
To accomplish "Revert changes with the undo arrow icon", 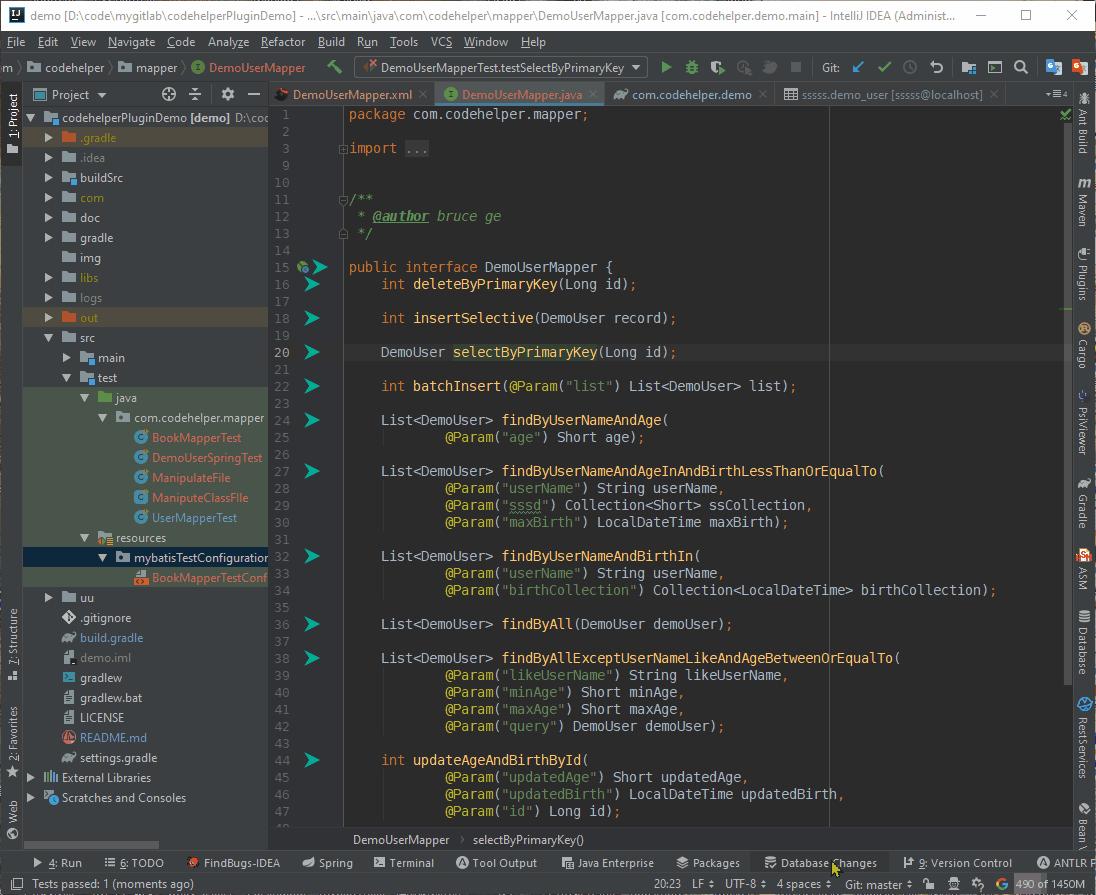I will coord(936,67).
